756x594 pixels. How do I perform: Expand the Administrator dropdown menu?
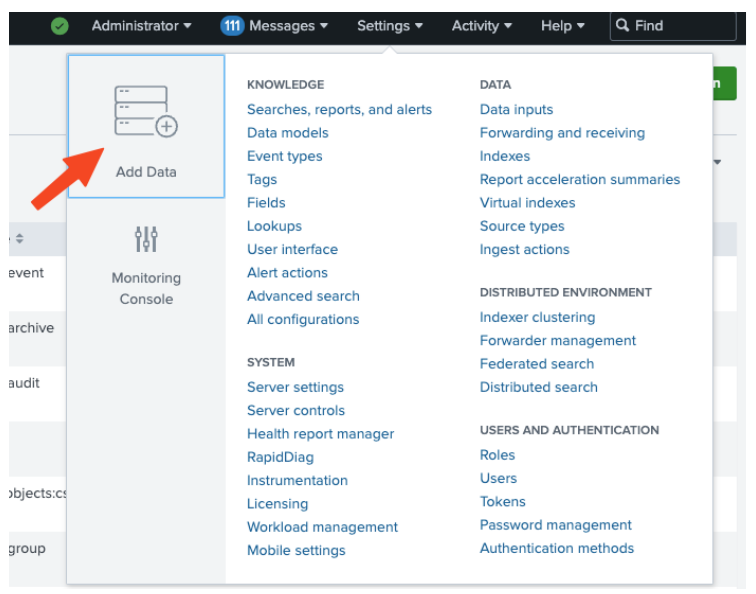point(142,26)
